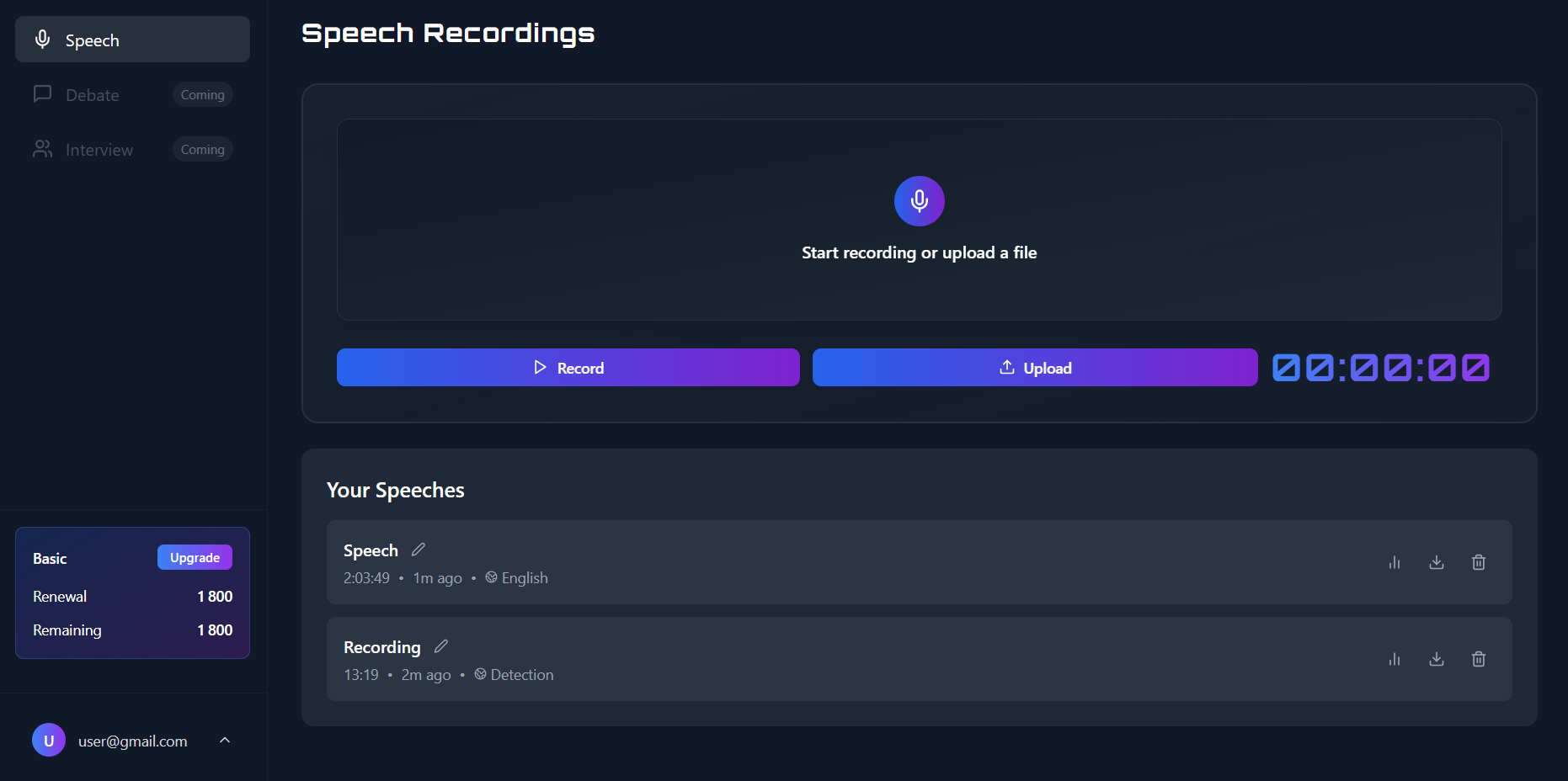Open the Speech section in sidebar

tap(132, 40)
